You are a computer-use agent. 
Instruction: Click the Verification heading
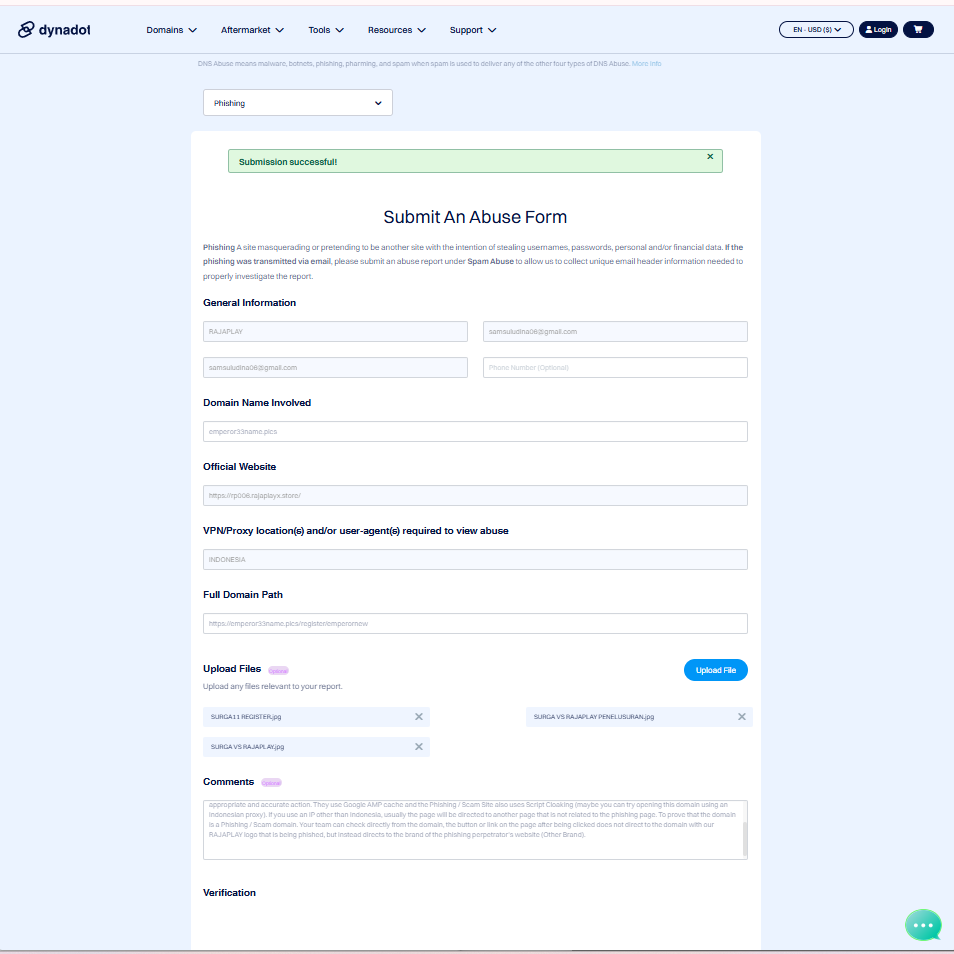pos(229,893)
